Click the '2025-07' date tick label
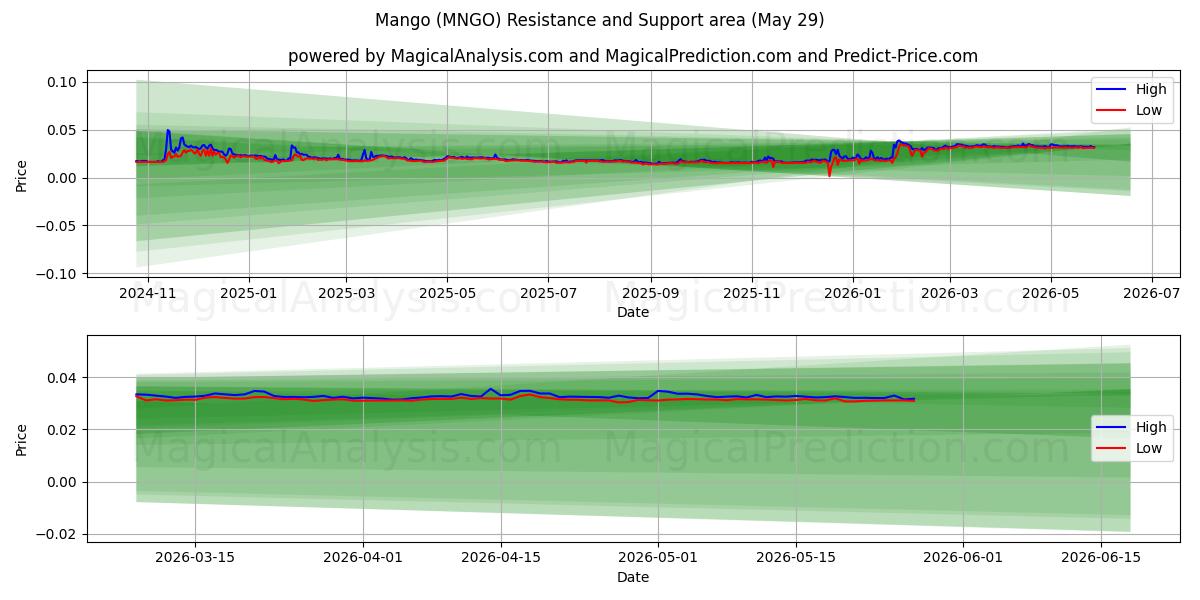Viewport: 1200px width, 600px height. [547, 293]
